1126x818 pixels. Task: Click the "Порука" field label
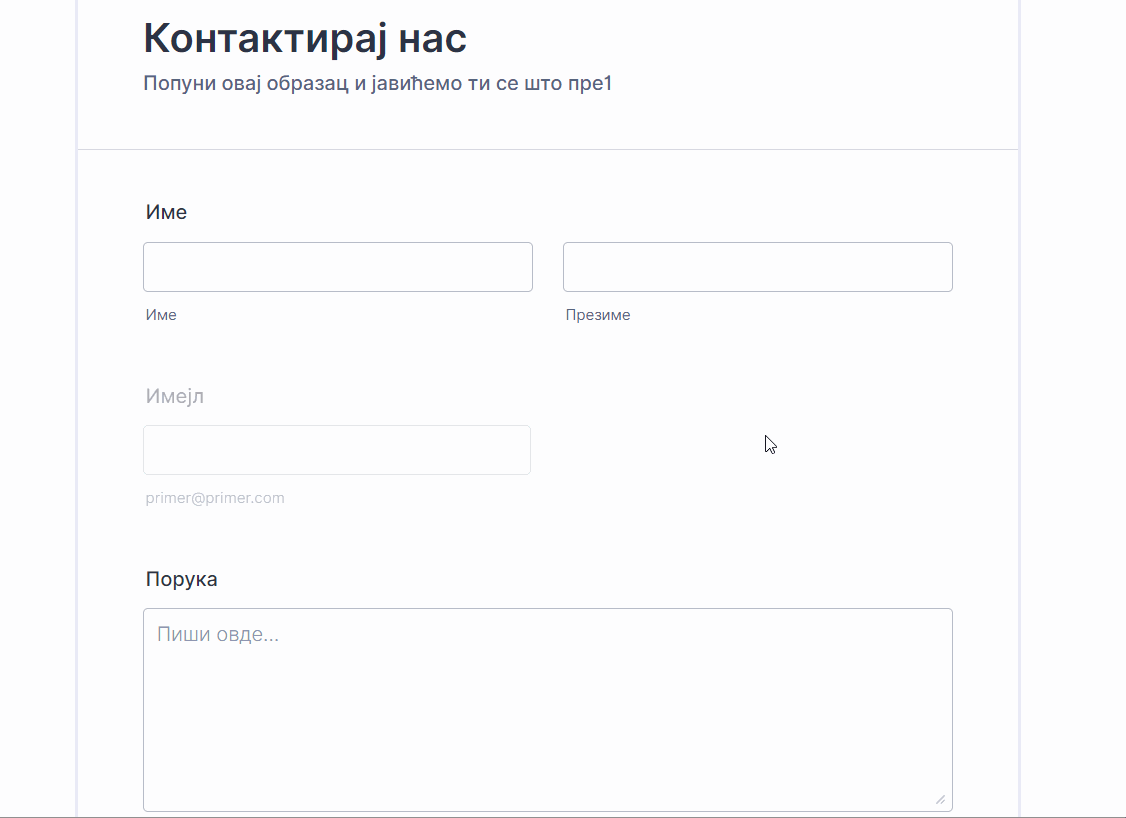[181, 579]
